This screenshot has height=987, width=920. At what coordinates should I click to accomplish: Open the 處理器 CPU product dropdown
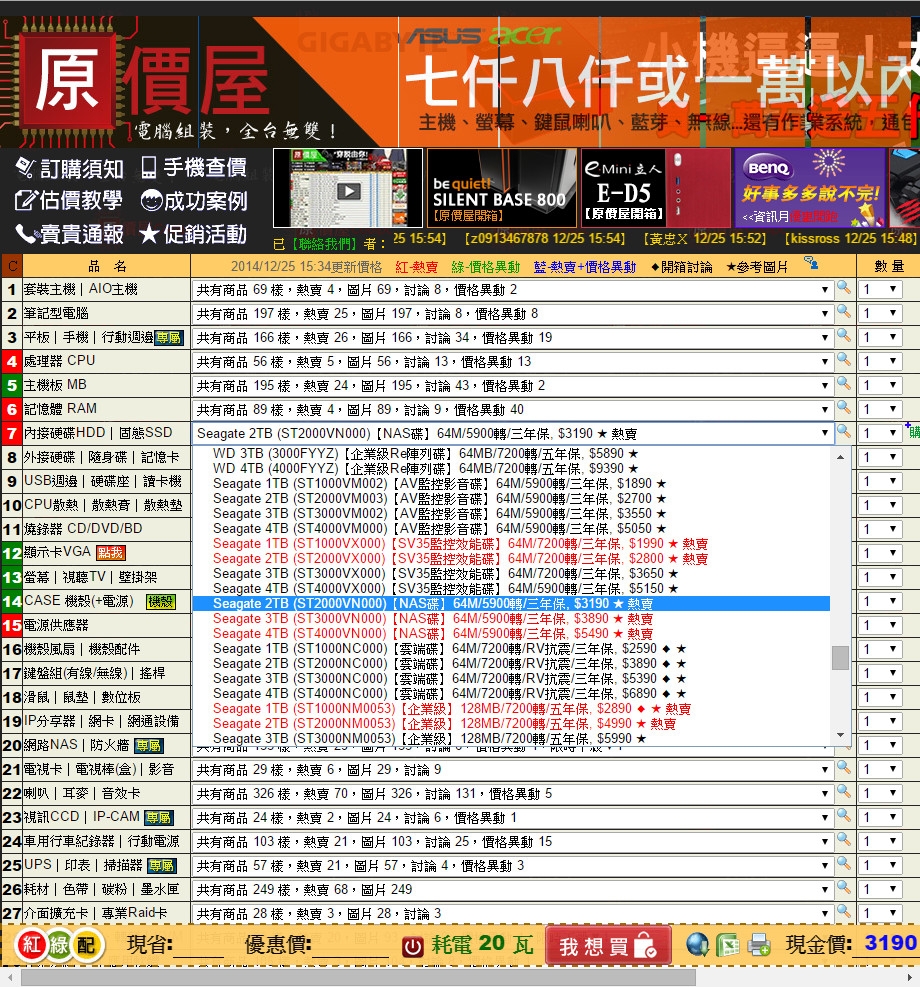click(513, 361)
